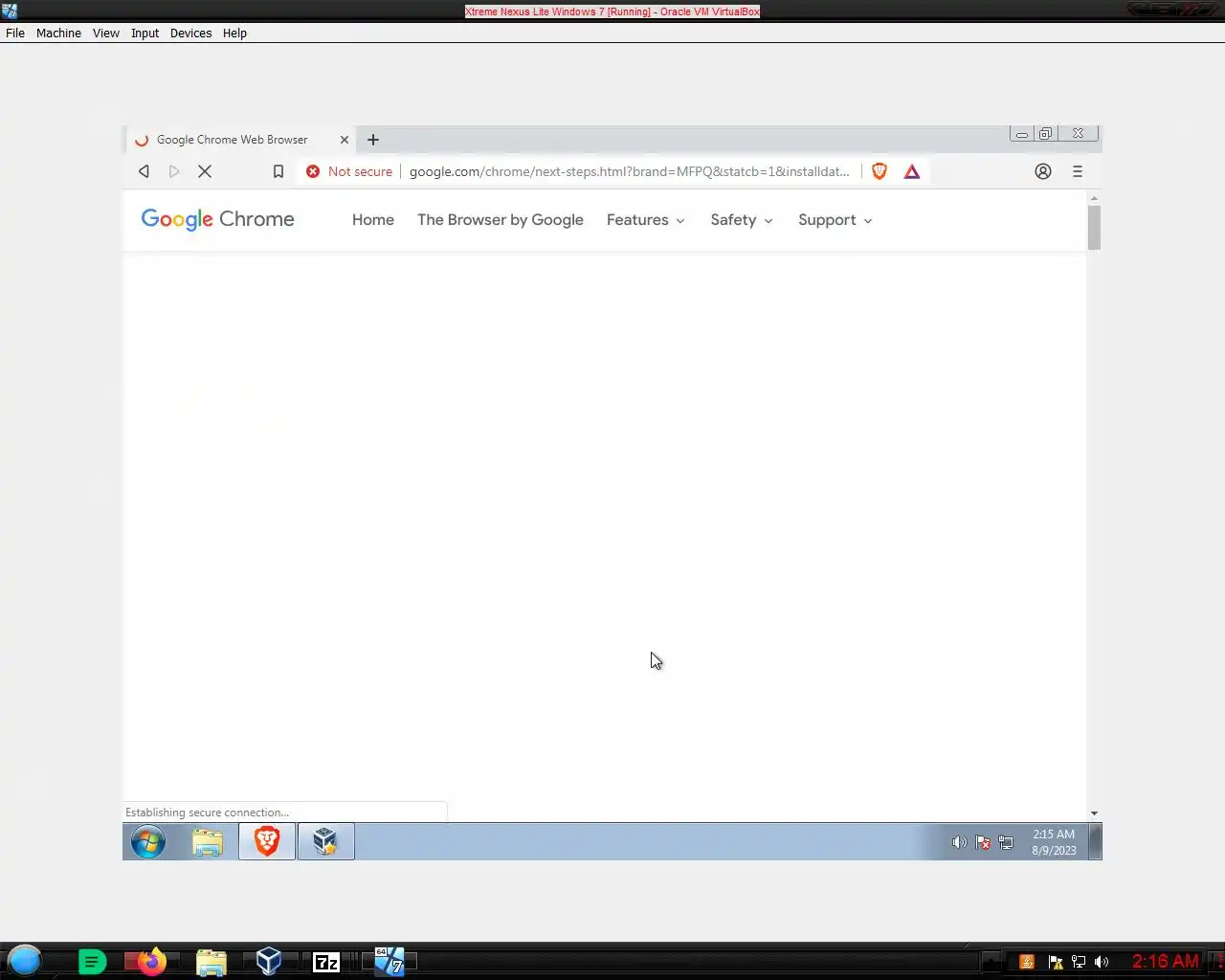Close the Google Chrome Web Browser tab
The image size is (1225, 980).
345,140
